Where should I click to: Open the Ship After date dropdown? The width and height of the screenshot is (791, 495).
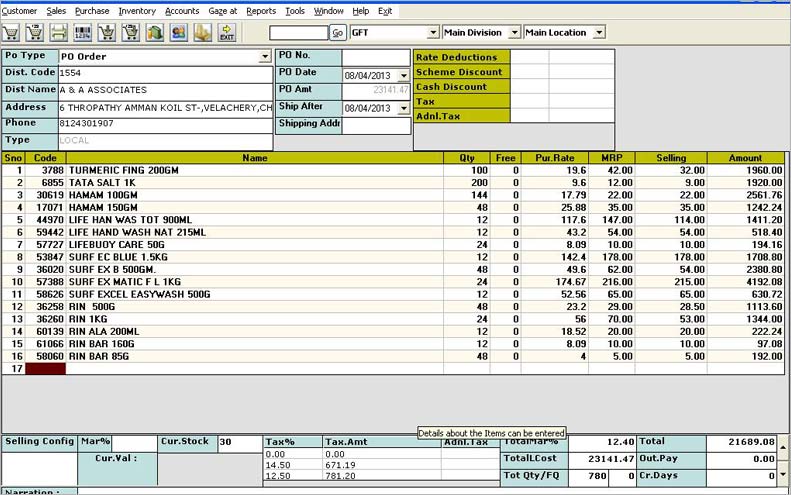pos(404,108)
